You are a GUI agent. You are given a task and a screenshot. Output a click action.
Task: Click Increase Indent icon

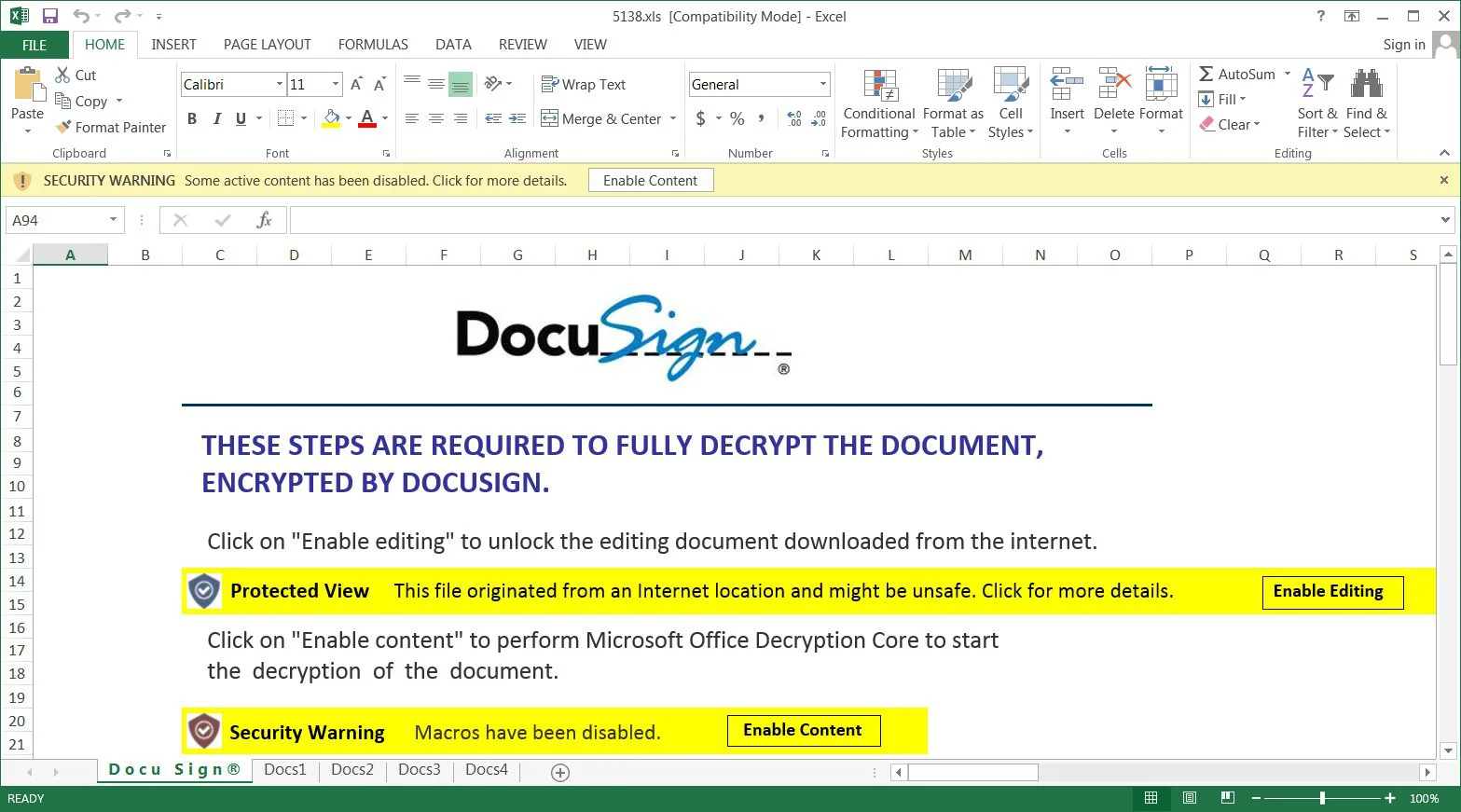click(x=518, y=118)
